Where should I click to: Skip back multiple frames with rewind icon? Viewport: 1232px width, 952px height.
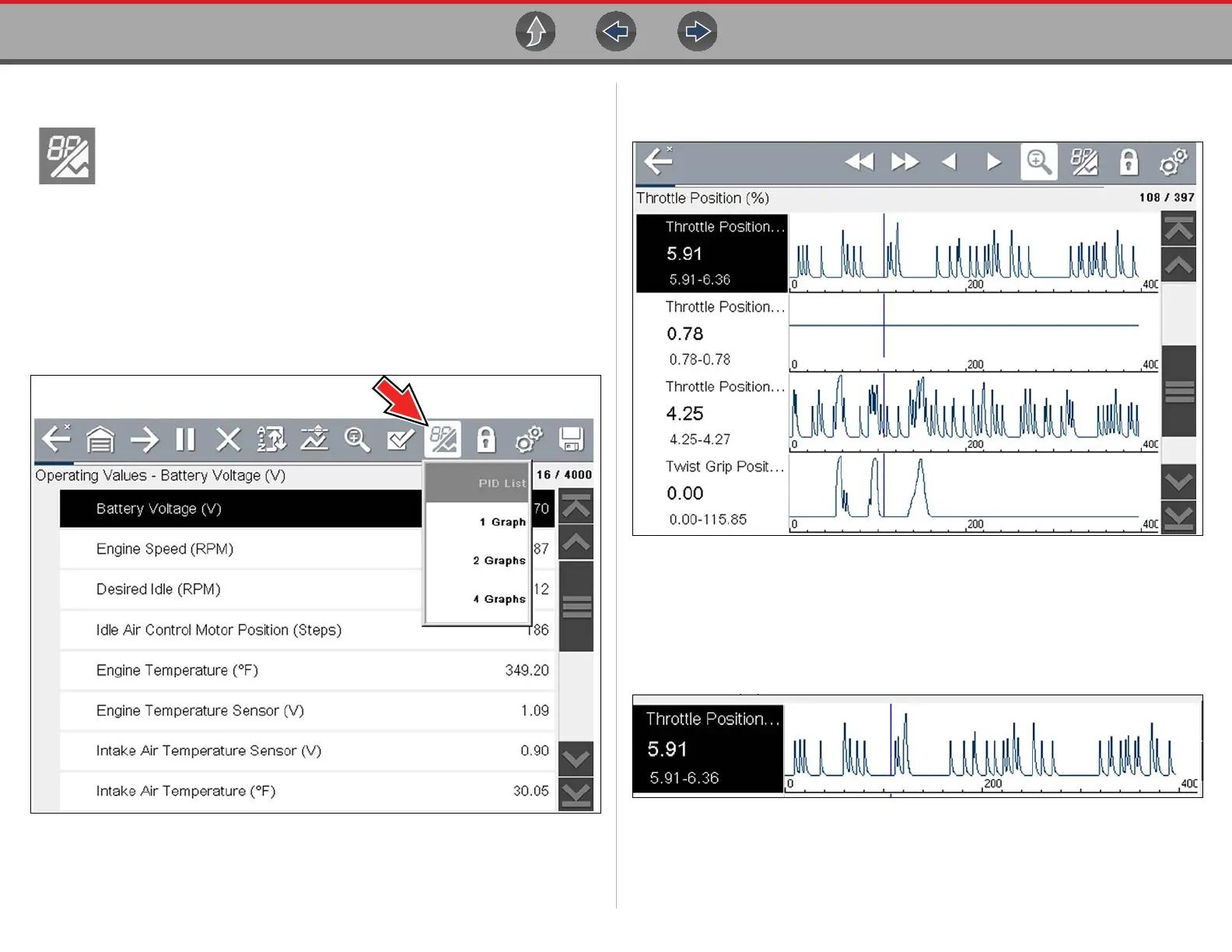(x=859, y=162)
